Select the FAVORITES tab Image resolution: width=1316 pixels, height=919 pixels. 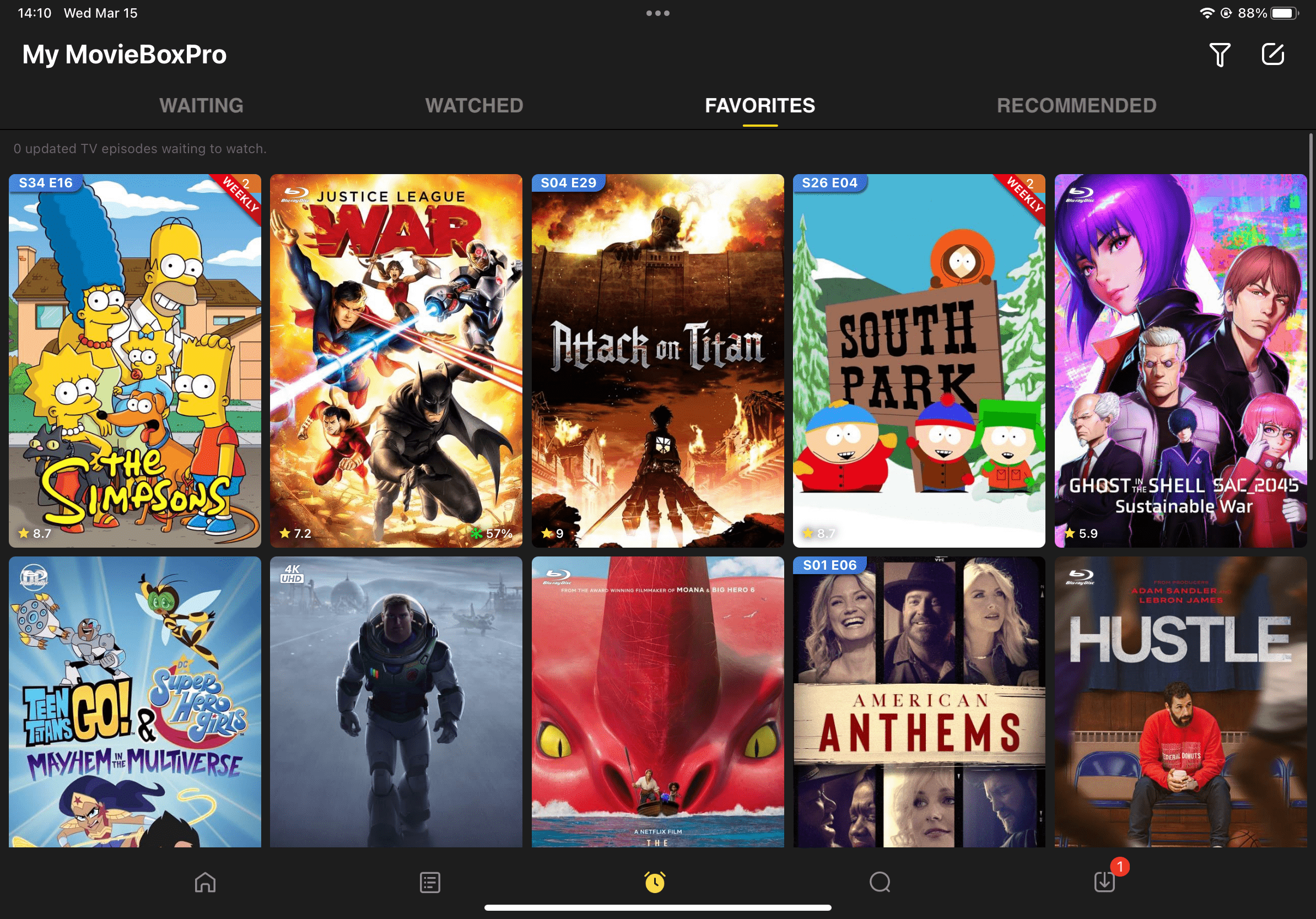(x=759, y=105)
